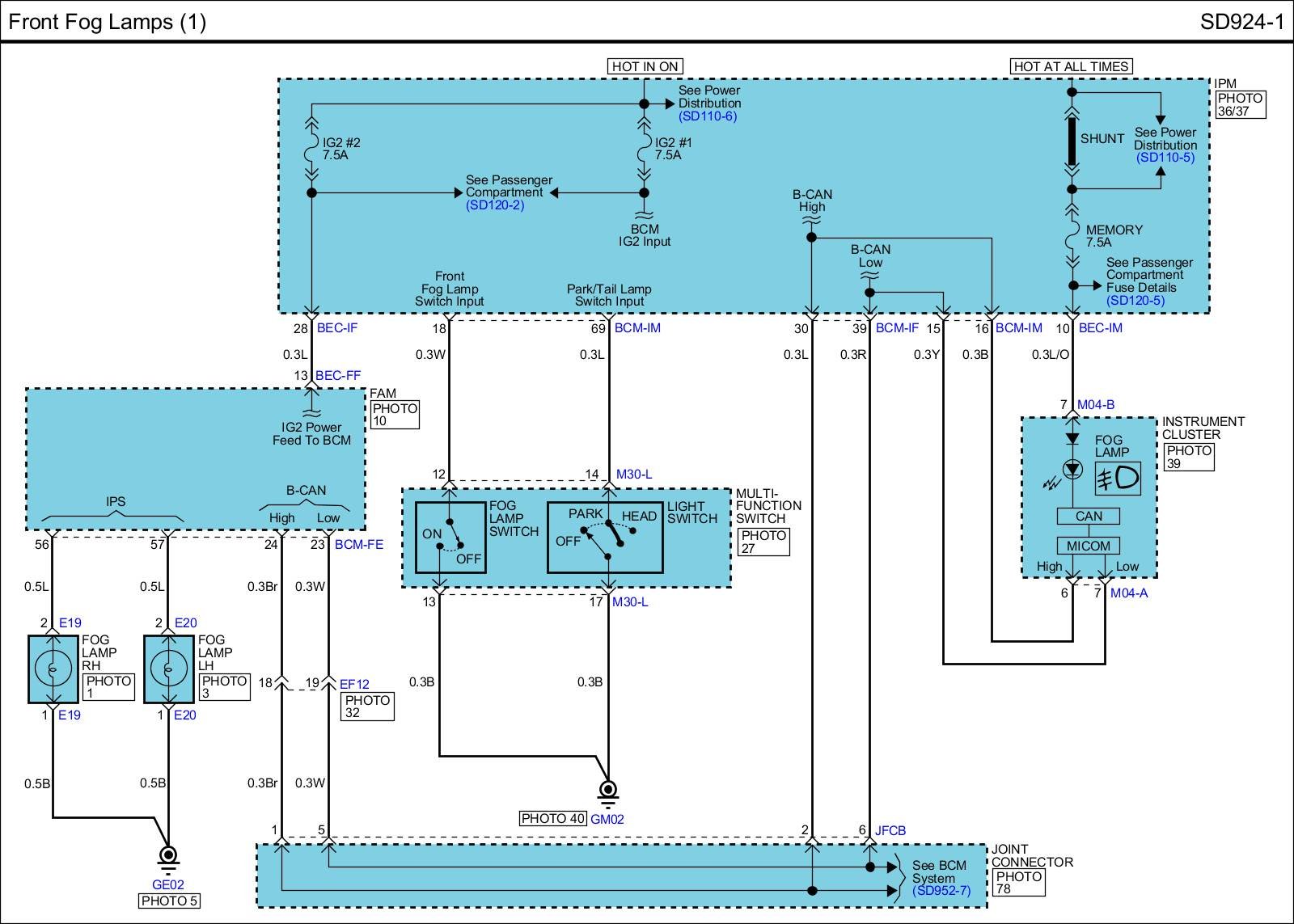Open PHOTO 36/37 box for IPM
The width and height of the screenshot is (1294, 924).
[1240, 104]
